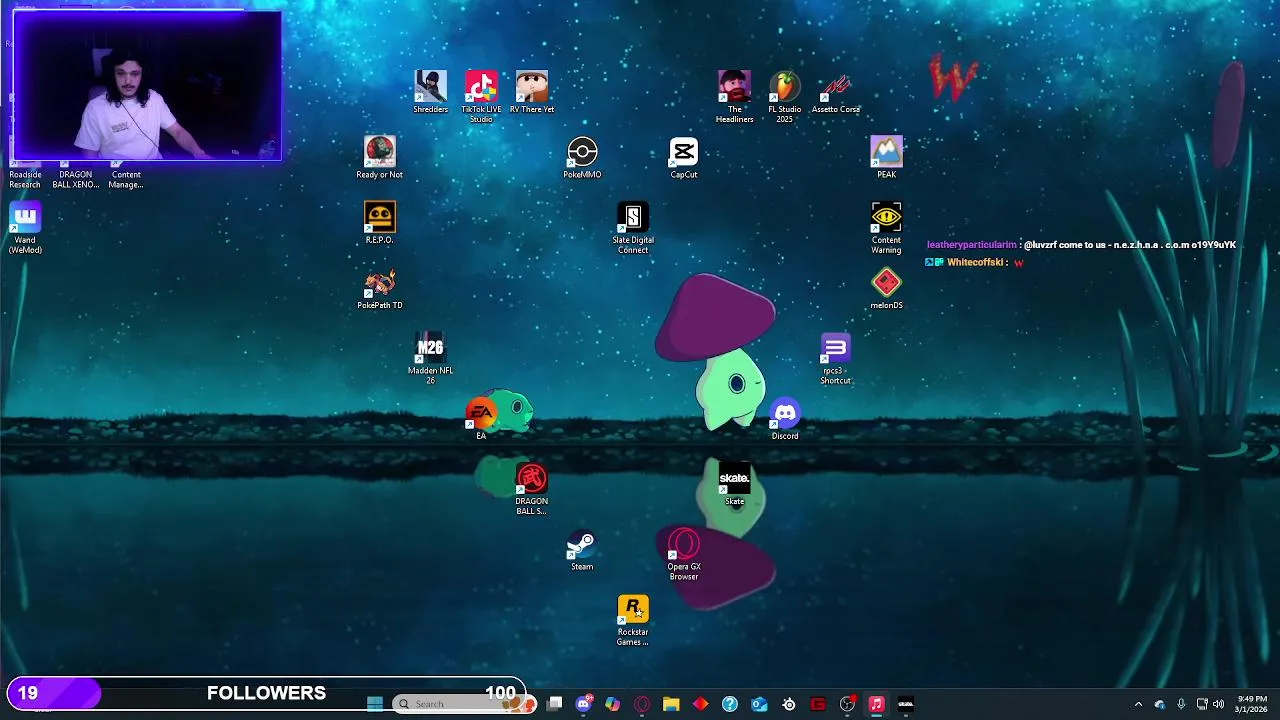
Task: Open Content Warning game icon
Action: [x=886, y=228]
